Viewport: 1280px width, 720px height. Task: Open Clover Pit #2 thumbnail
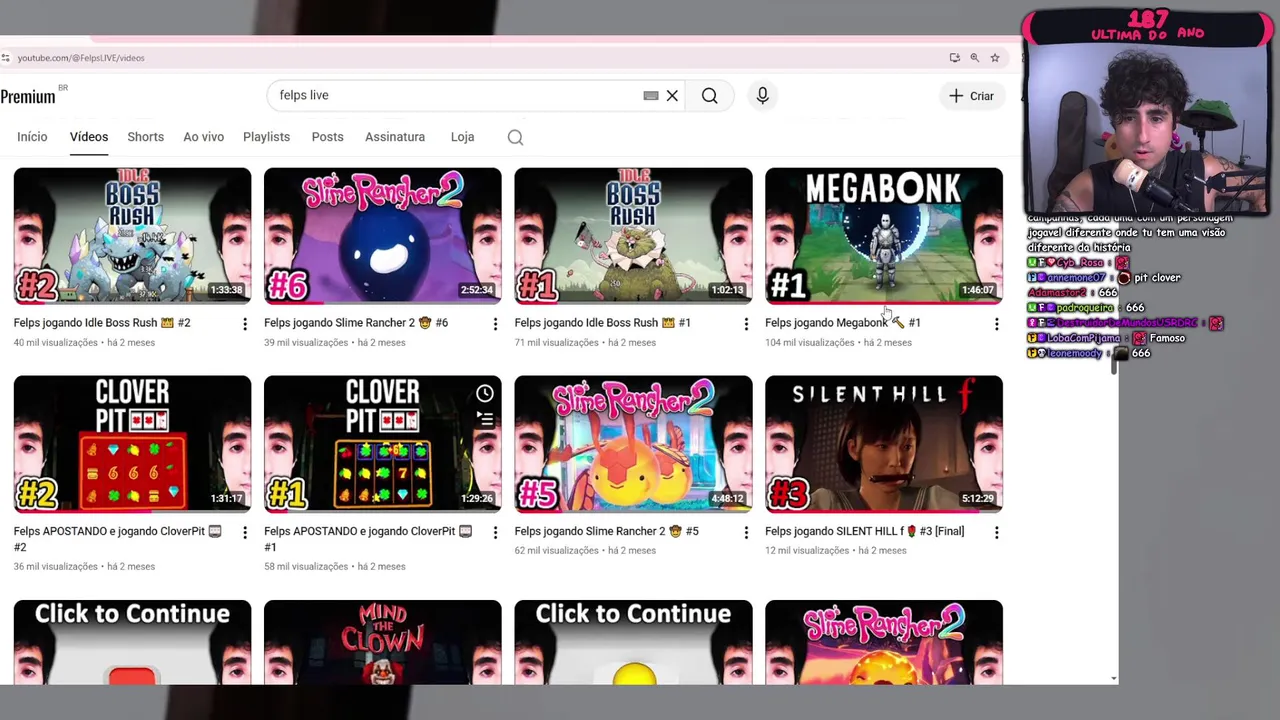132,444
